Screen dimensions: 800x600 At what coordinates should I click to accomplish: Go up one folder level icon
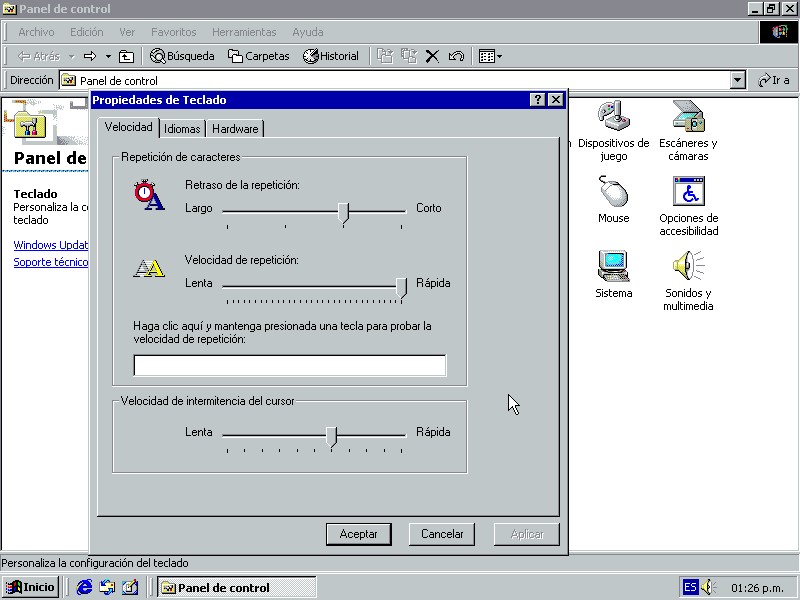click(x=126, y=56)
